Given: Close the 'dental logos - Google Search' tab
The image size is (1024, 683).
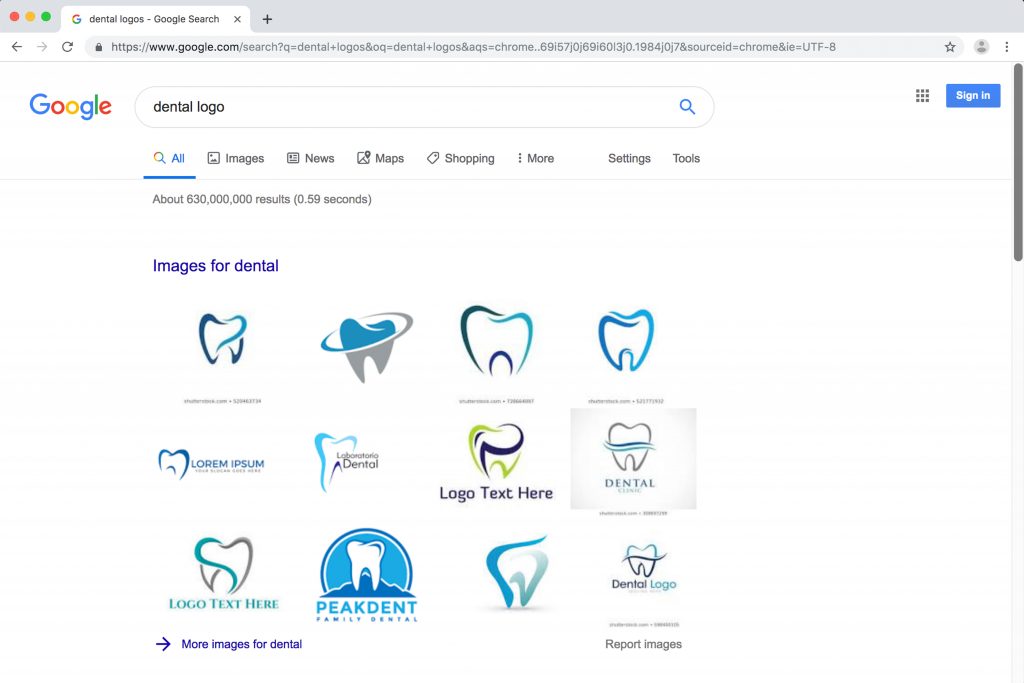Looking at the screenshot, I should tap(237, 19).
